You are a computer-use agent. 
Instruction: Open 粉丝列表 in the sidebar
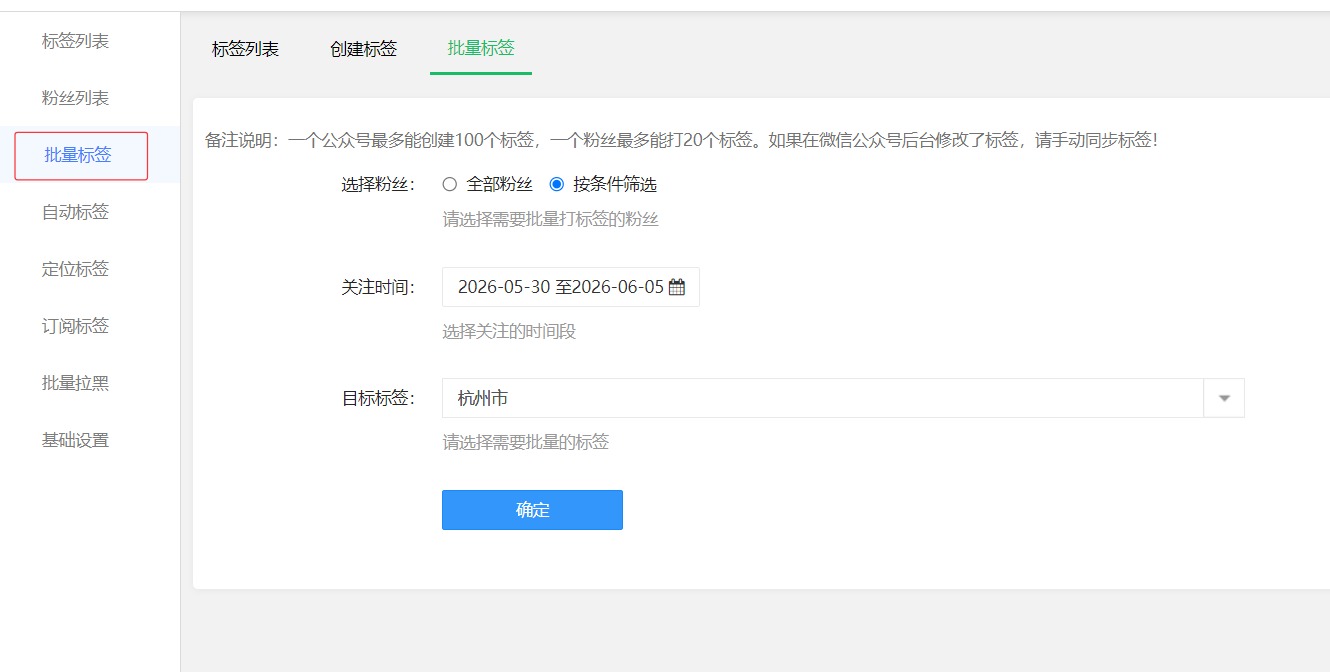click(75, 98)
